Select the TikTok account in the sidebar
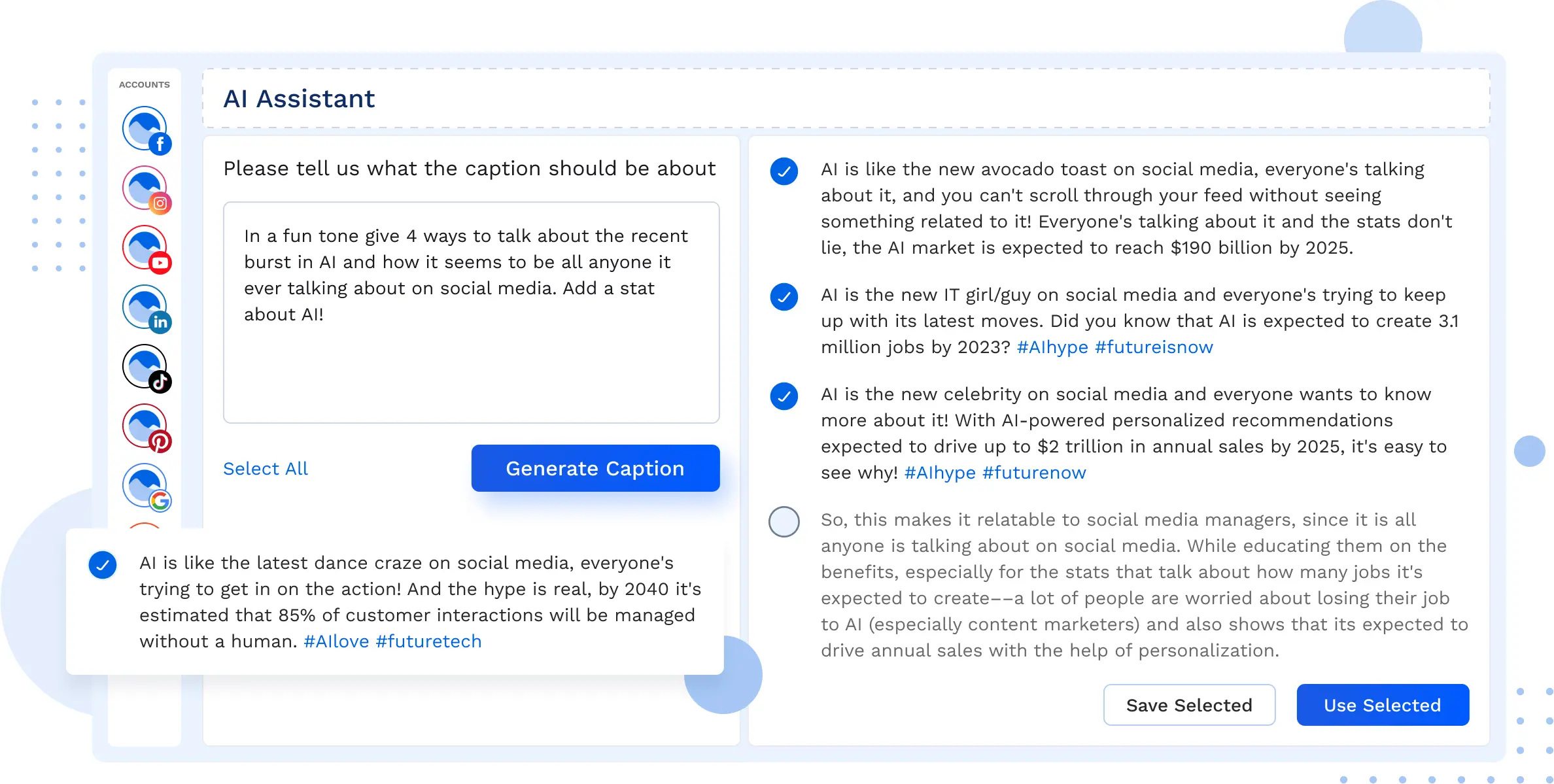 click(145, 366)
